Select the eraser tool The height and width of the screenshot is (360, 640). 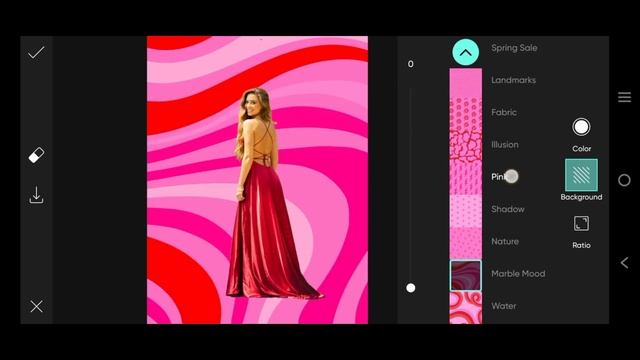pyautogui.click(x=36, y=156)
